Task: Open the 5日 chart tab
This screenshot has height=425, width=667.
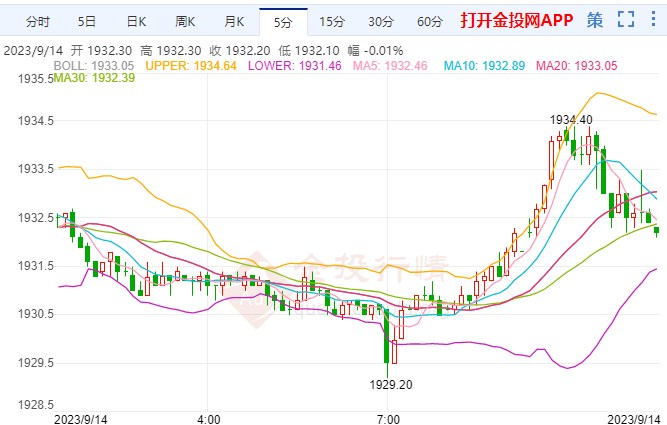Action: click(87, 21)
